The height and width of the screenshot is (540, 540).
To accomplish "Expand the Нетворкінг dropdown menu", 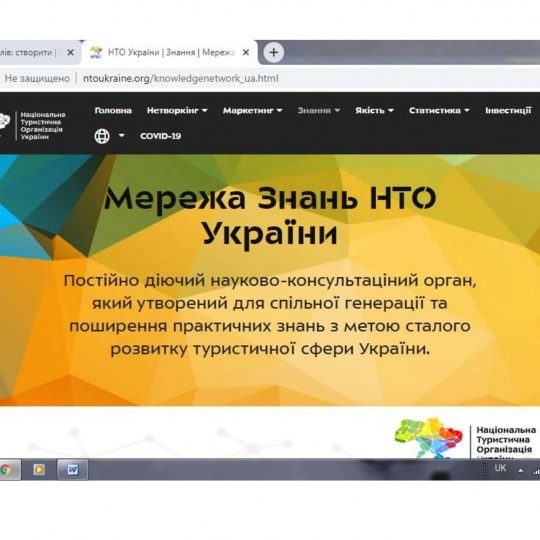I will pyautogui.click(x=177, y=111).
